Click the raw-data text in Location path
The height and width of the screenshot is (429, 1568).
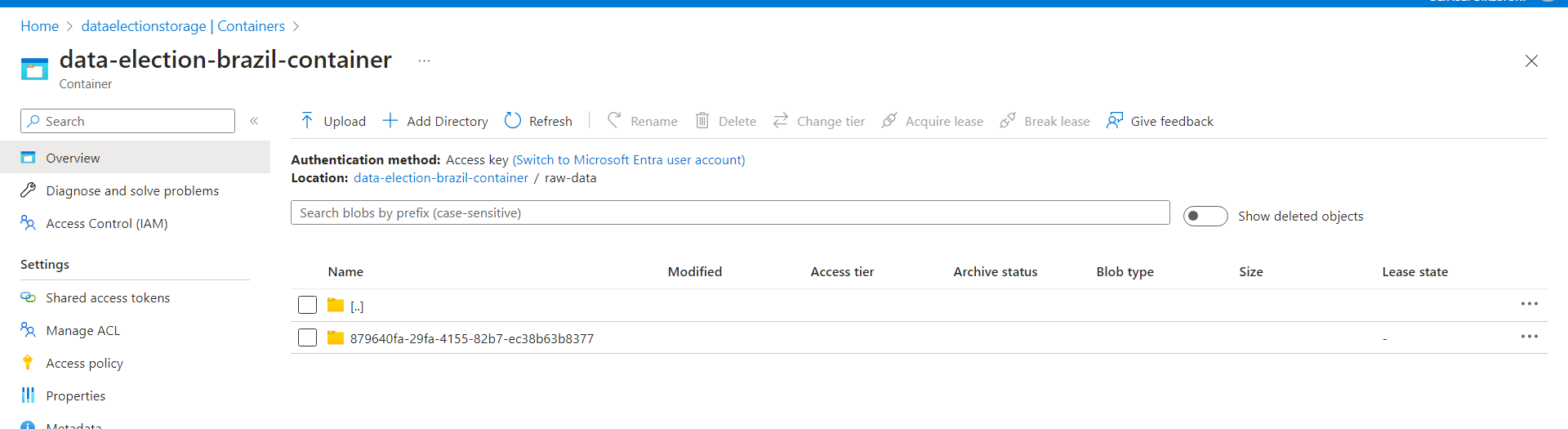coord(571,178)
